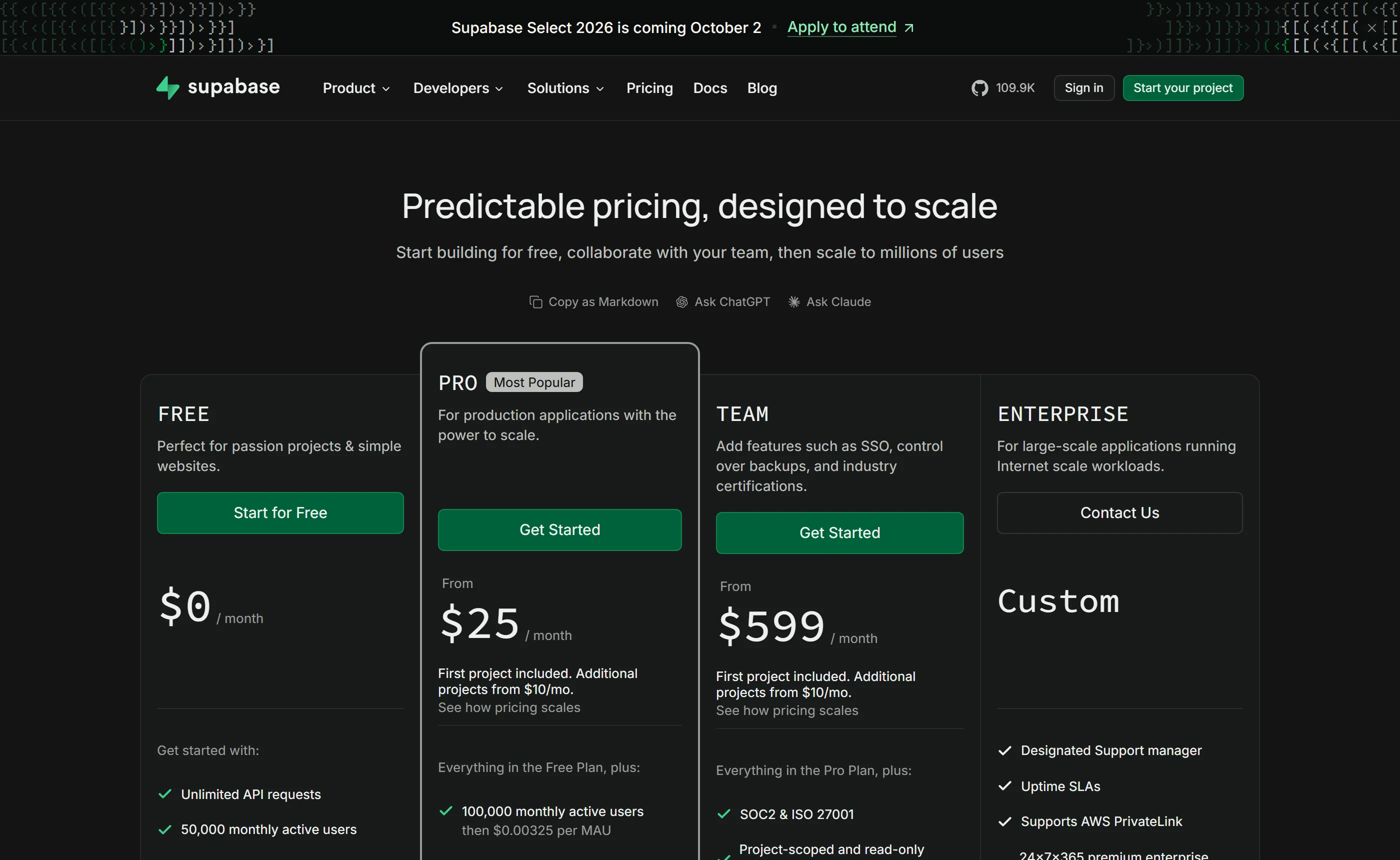Follow the Apply to attend link

point(841,27)
